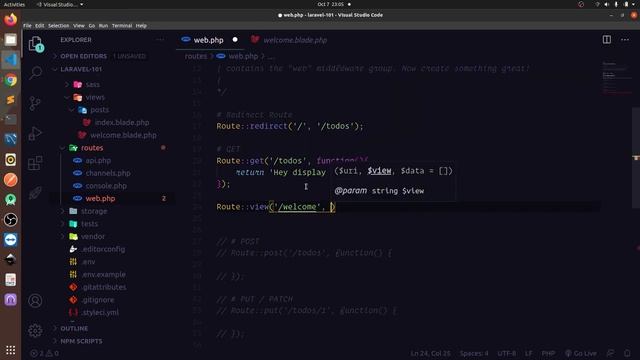This screenshot has height=360, width=640.
Task: Open Explorer panel more actions ellipsis
Action: [160, 40]
